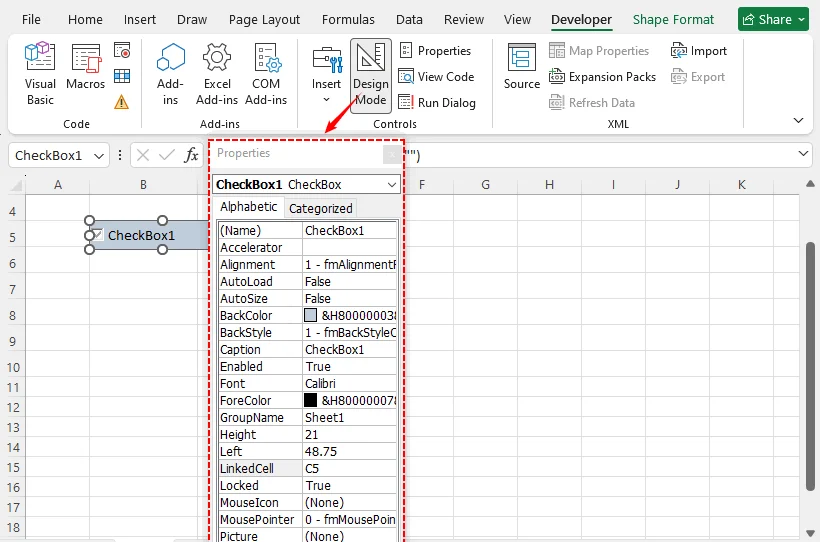Screen dimensions: 820x542
Task: Open the Shape Format tab
Action: [673, 20]
